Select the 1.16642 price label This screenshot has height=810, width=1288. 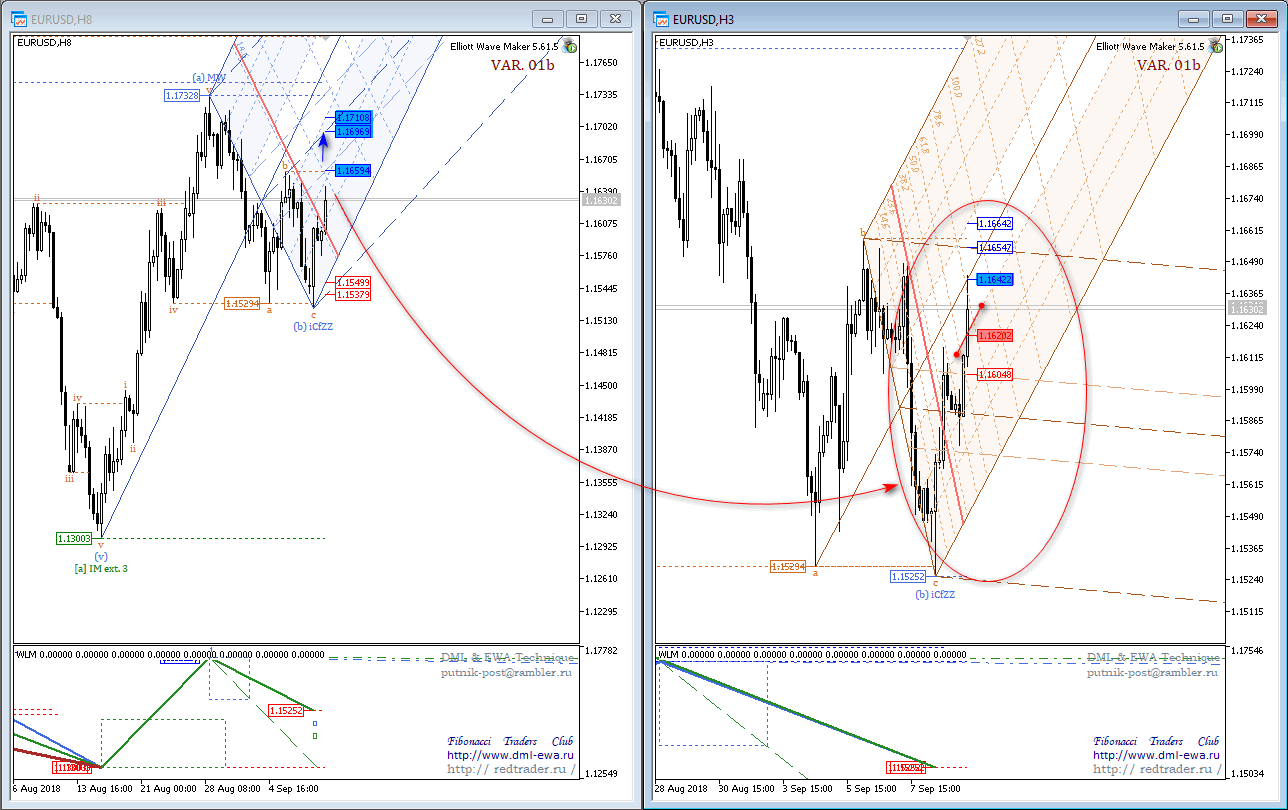[995, 224]
